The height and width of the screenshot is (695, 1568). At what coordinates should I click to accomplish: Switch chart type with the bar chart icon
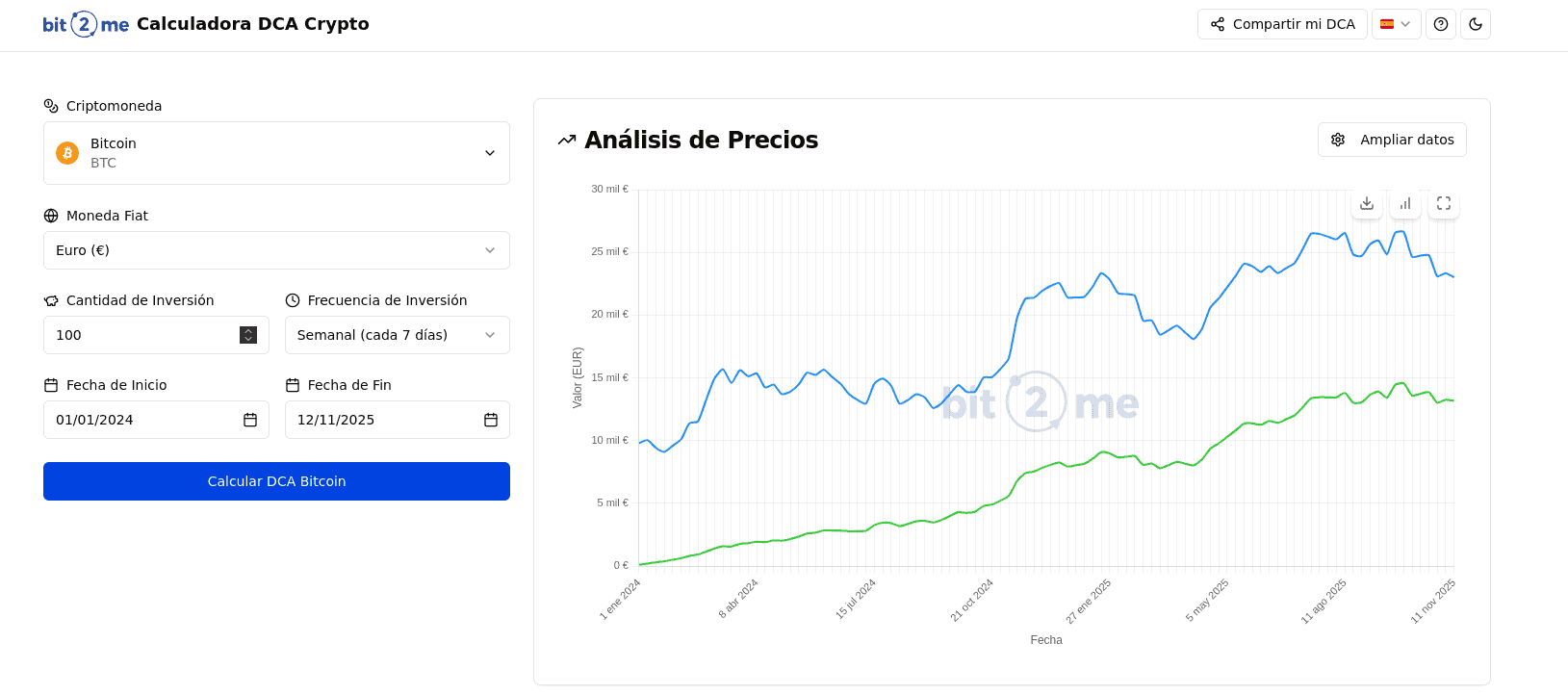click(x=1405, y=204)
